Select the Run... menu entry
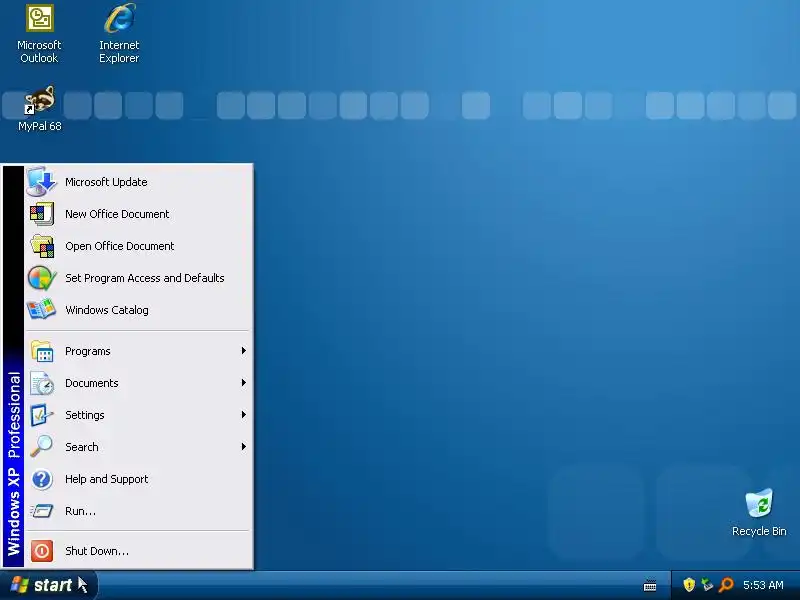 (138, 511)
